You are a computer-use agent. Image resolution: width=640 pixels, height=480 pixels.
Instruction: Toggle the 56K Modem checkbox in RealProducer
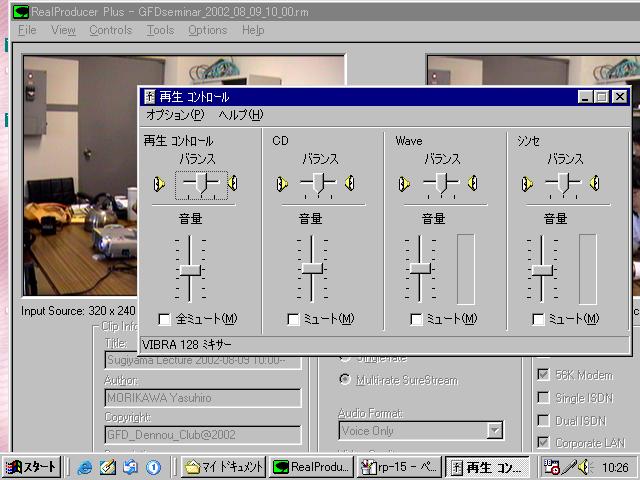(x=543, y=374)
